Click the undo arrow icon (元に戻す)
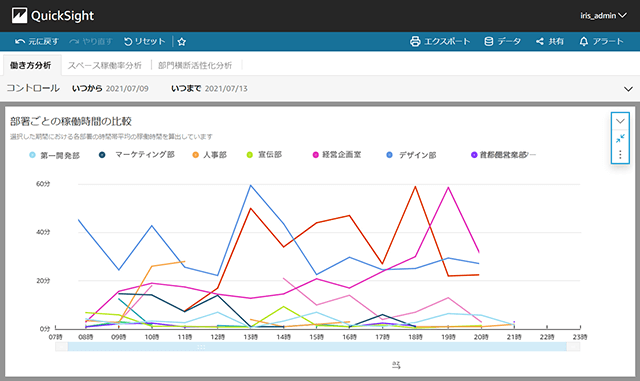640x381 pixels. (20, 41)
